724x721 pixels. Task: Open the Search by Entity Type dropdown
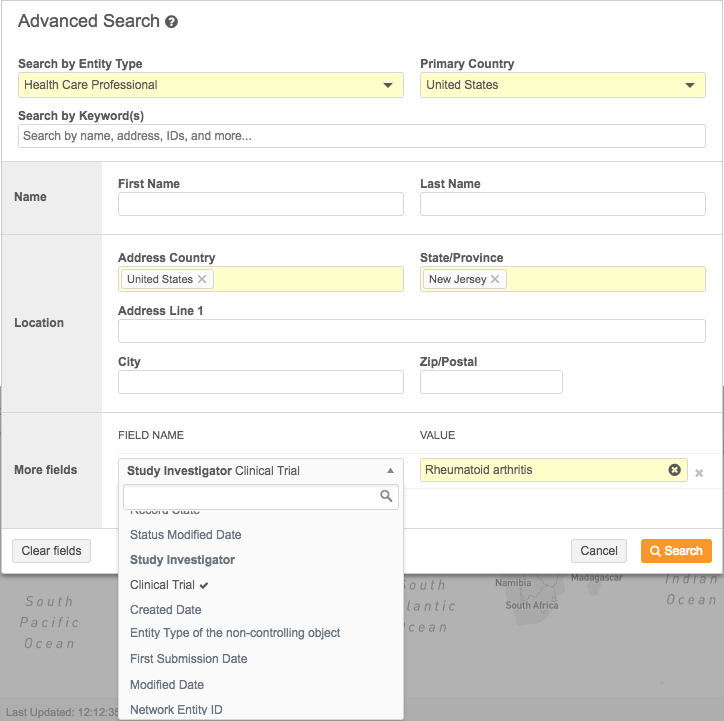point(388,85)
